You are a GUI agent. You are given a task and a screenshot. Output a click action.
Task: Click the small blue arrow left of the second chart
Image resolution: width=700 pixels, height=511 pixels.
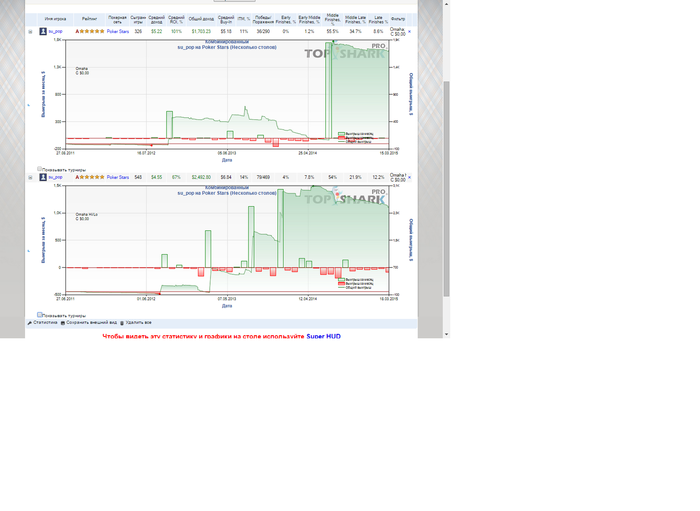29,251
